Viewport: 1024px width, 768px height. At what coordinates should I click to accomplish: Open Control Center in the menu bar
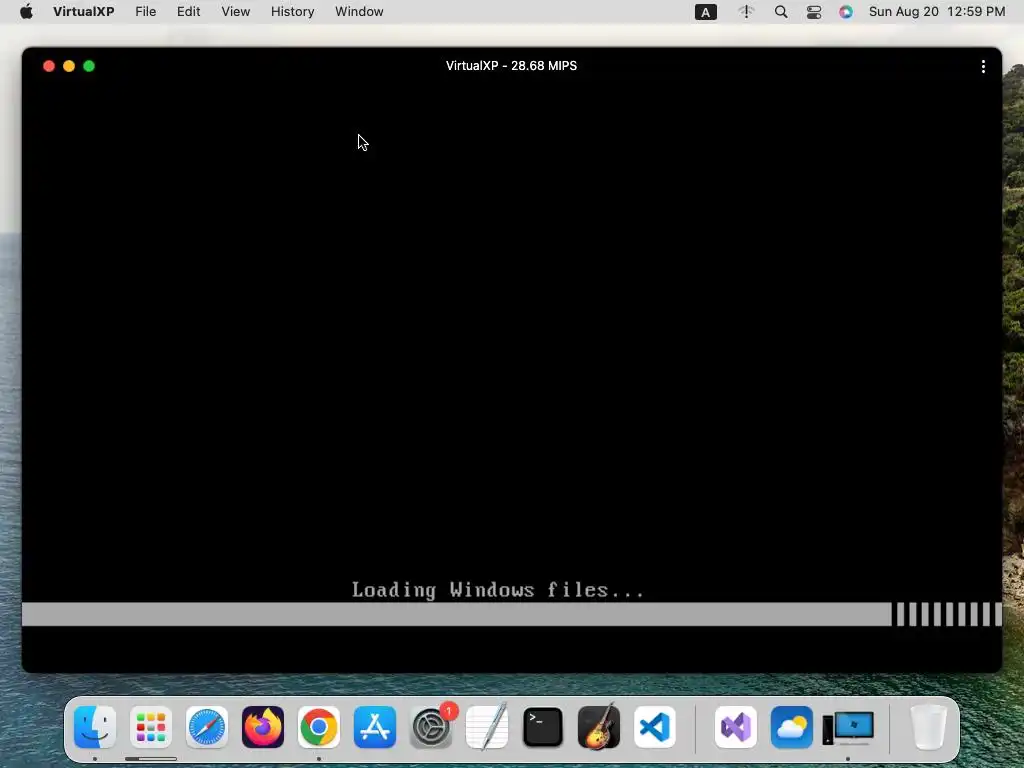click(x=814, y=12)
